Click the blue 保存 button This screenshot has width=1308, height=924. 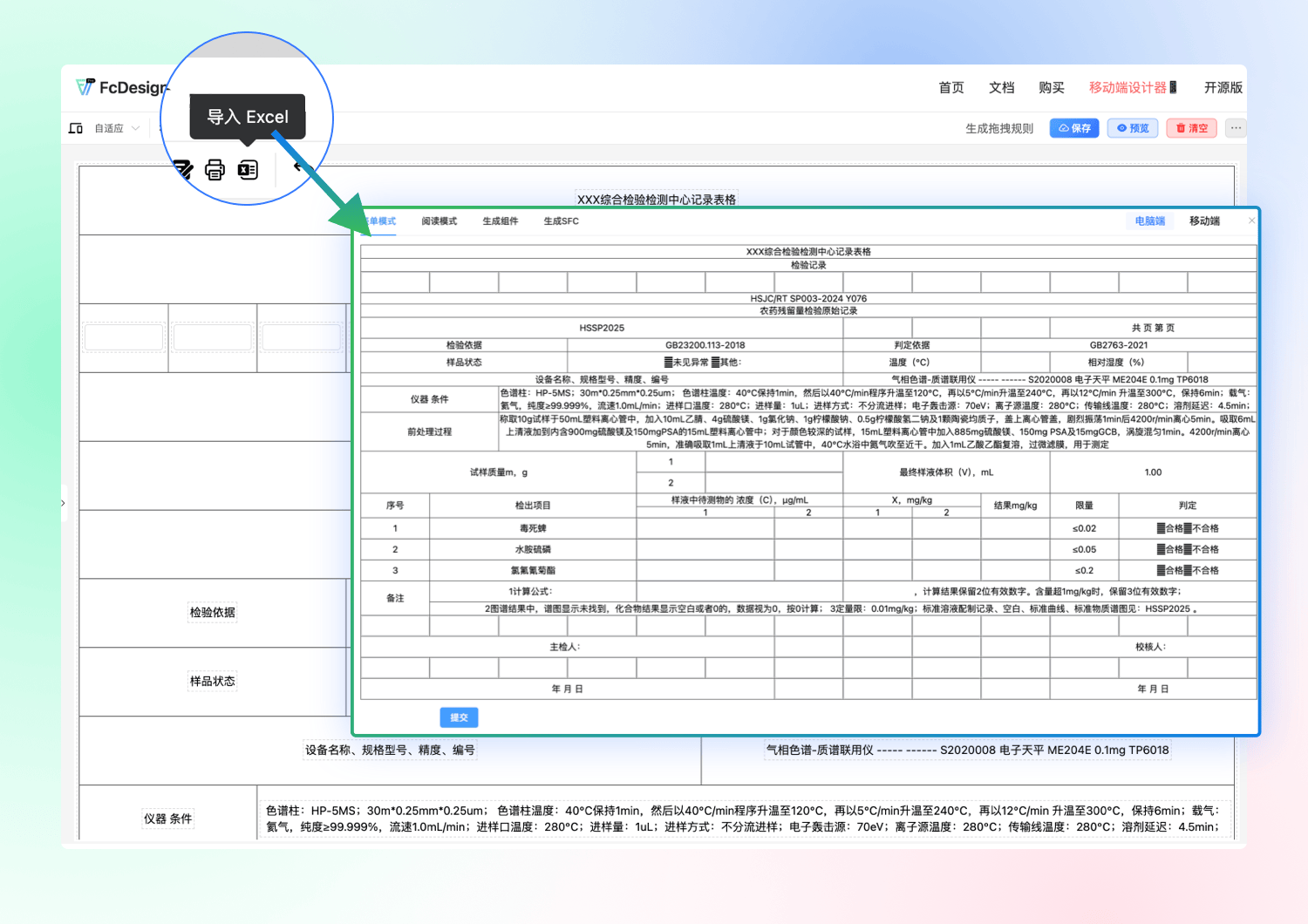coord(1074,128)
